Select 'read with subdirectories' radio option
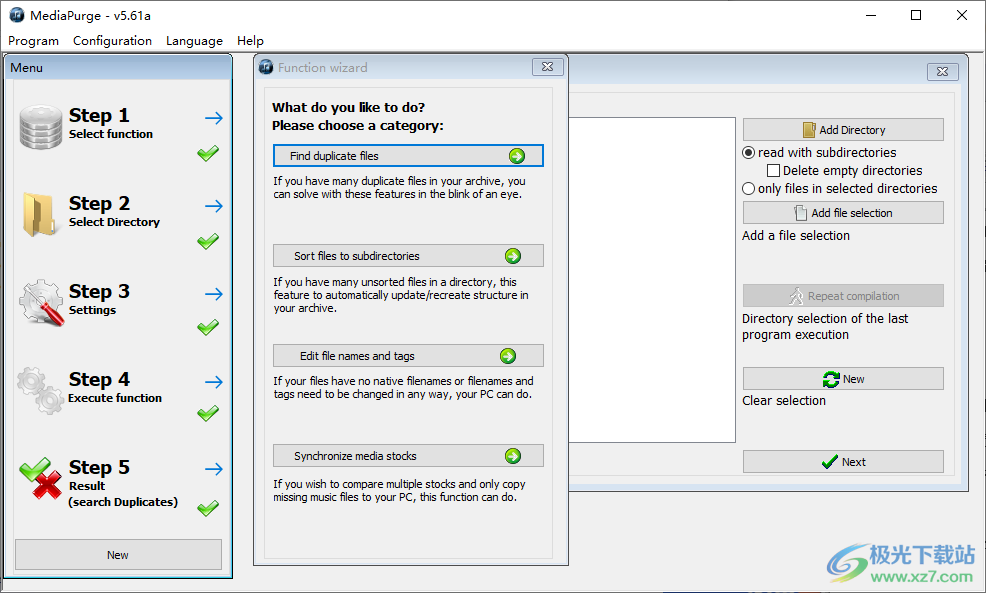This screenshot has height=593, width=986. pyautogui.click(x=749, y=153)
